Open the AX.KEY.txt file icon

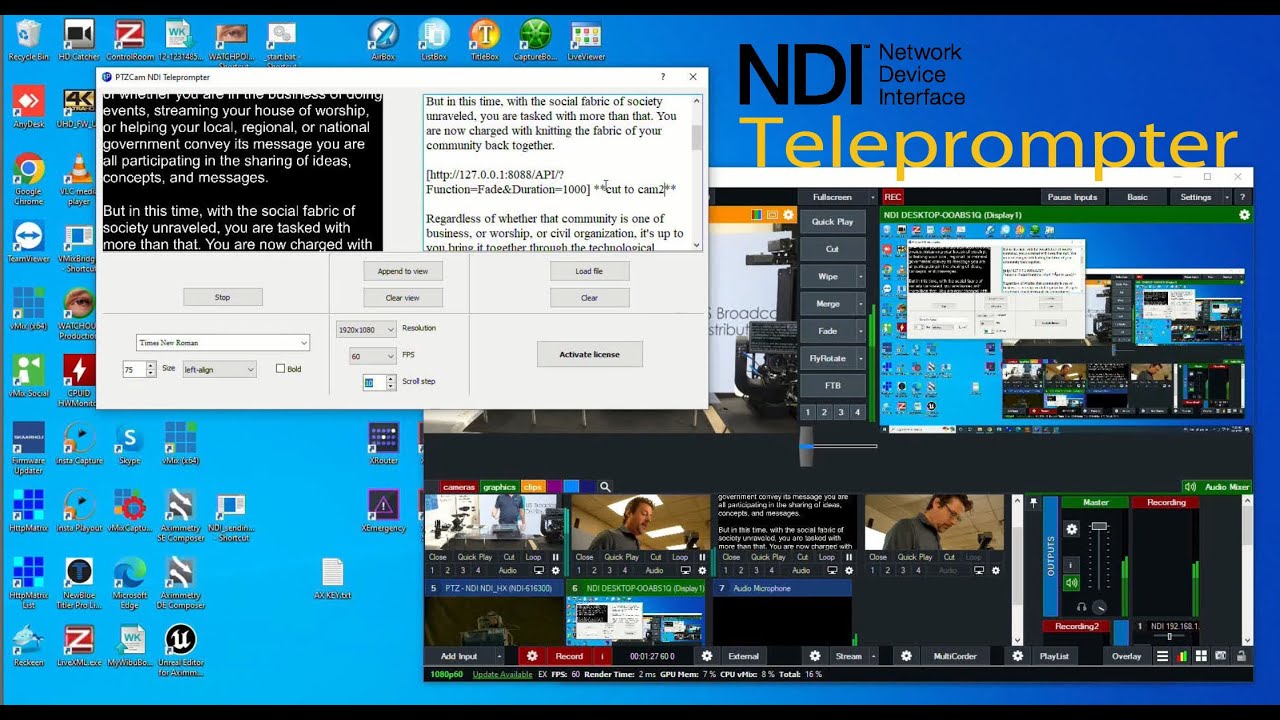(x=333, y=579)
